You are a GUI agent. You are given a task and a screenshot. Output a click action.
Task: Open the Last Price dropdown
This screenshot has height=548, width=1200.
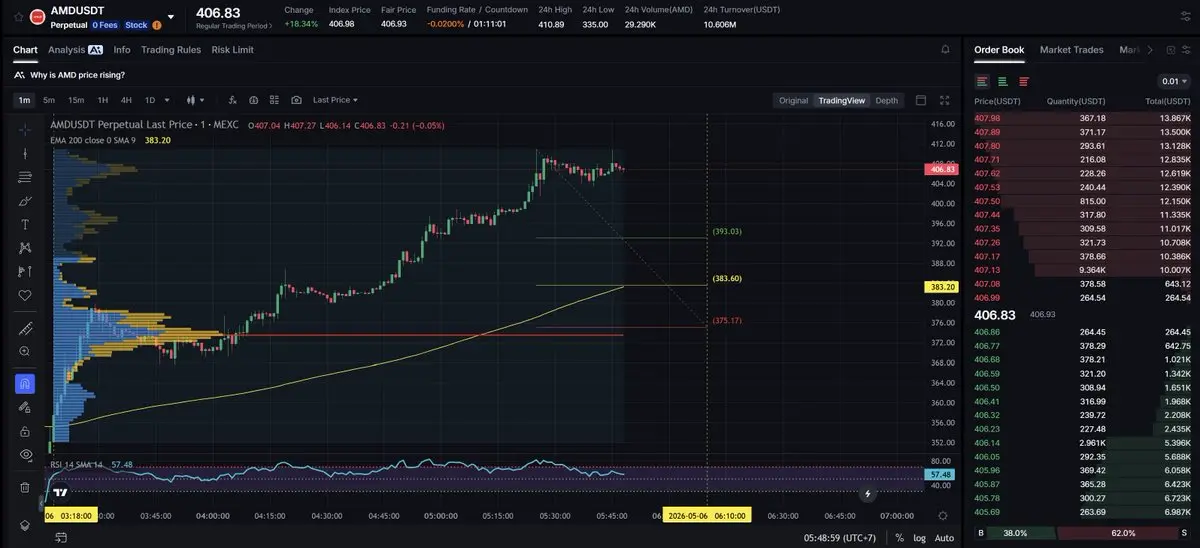[335, 100]
